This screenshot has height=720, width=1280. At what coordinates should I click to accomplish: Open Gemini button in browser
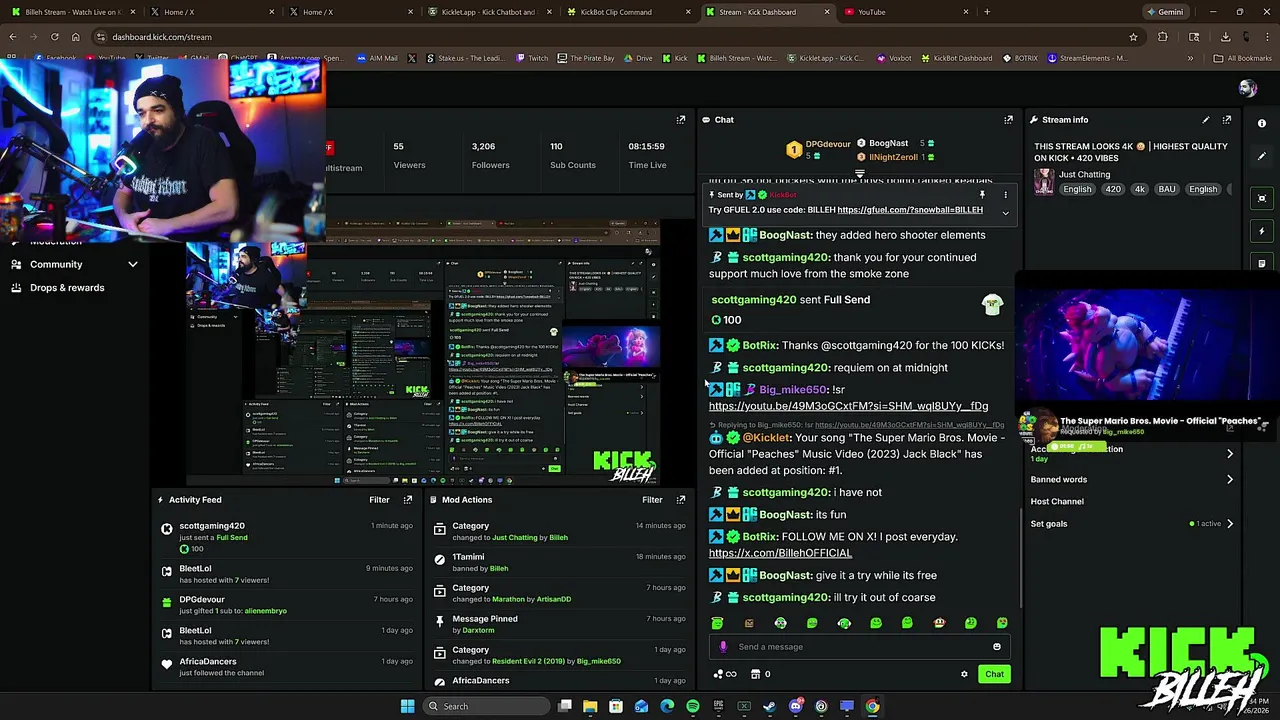[1165, 12]
